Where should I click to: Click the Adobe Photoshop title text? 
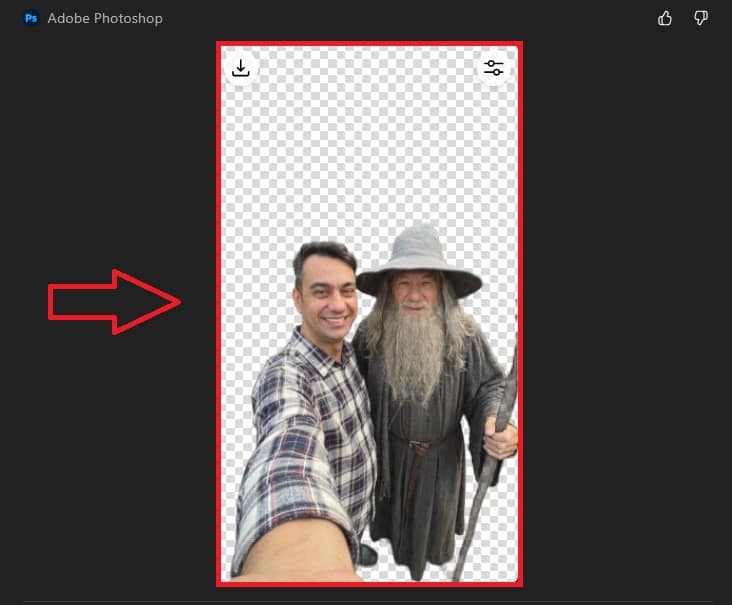pyautogui.click(x=105, y=18)
